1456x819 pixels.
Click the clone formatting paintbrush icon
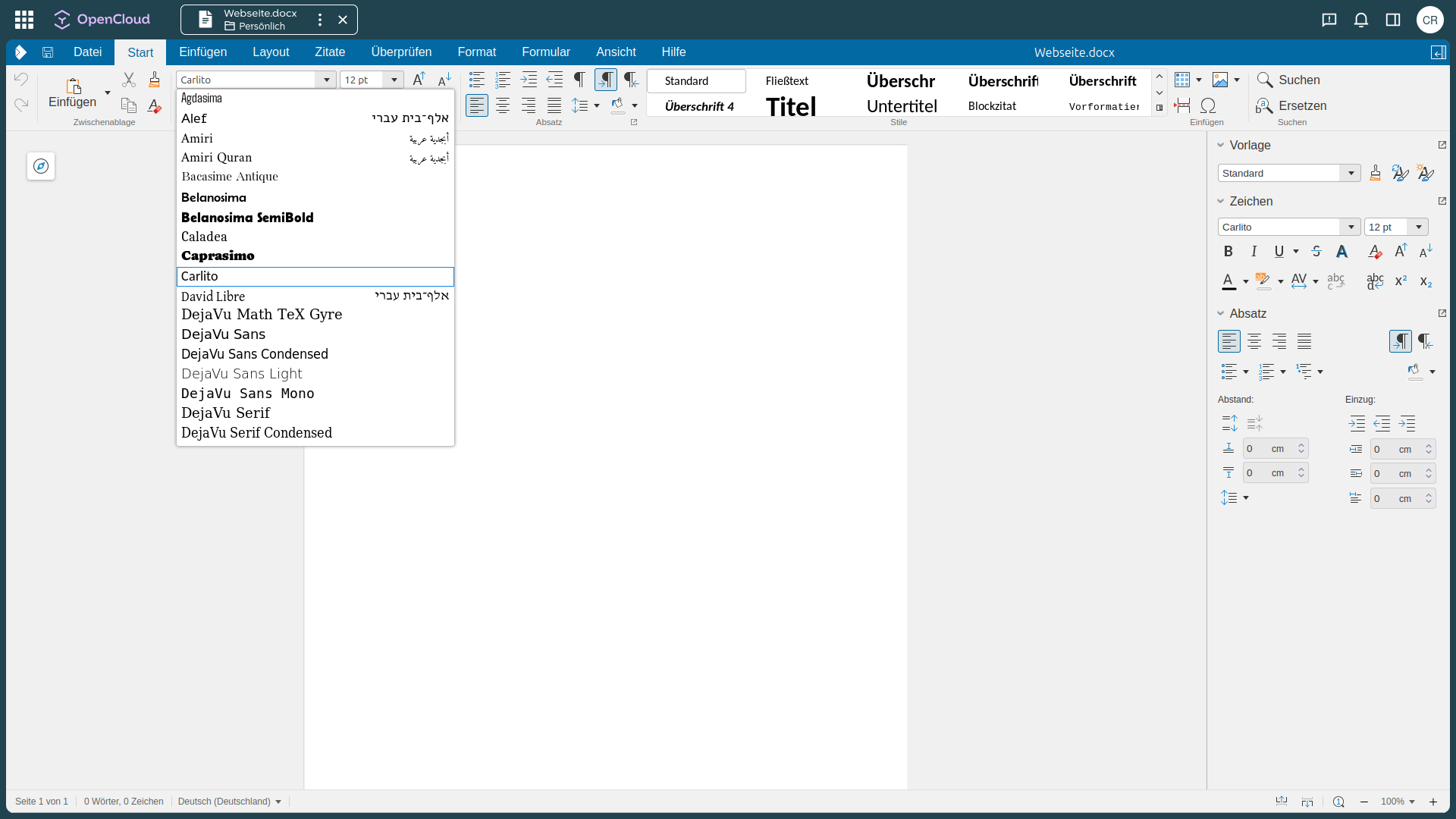click(x=155, y=80)
